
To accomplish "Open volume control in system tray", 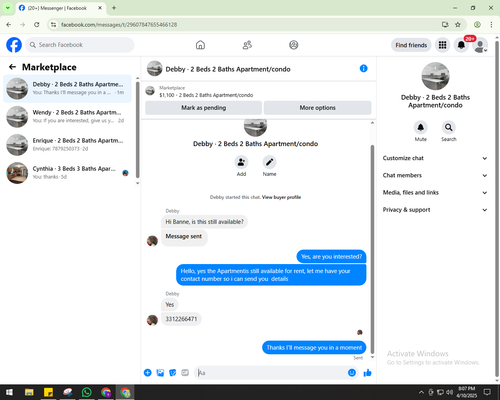I will pyautogui.click(x=450, y=392).
